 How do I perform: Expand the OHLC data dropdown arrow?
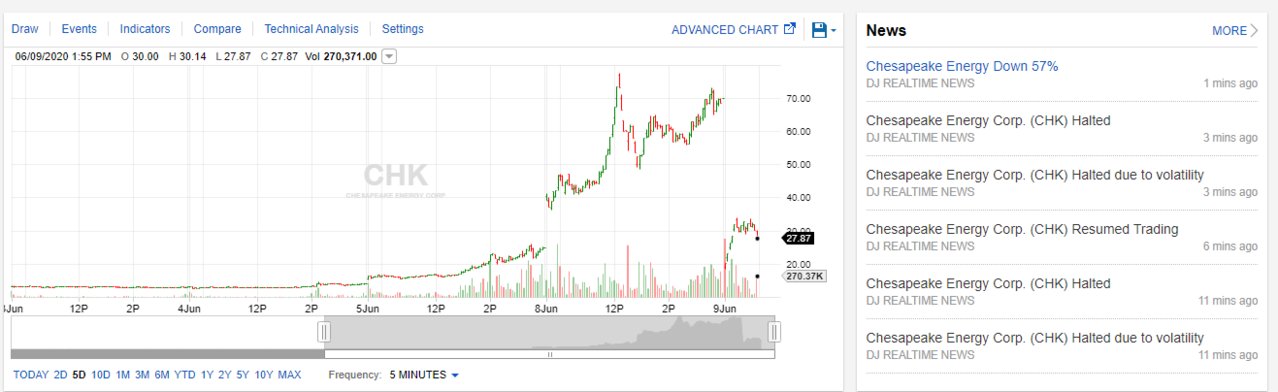pos(390,57)
